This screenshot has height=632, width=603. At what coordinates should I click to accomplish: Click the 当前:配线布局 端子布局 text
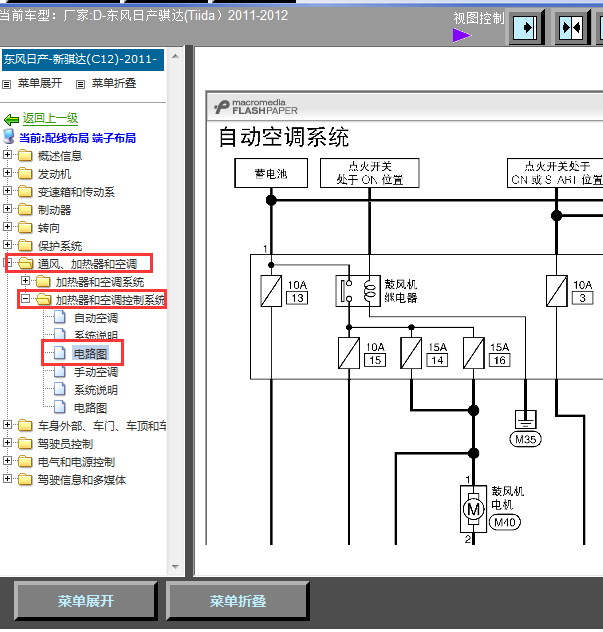[x=77, y=138]
